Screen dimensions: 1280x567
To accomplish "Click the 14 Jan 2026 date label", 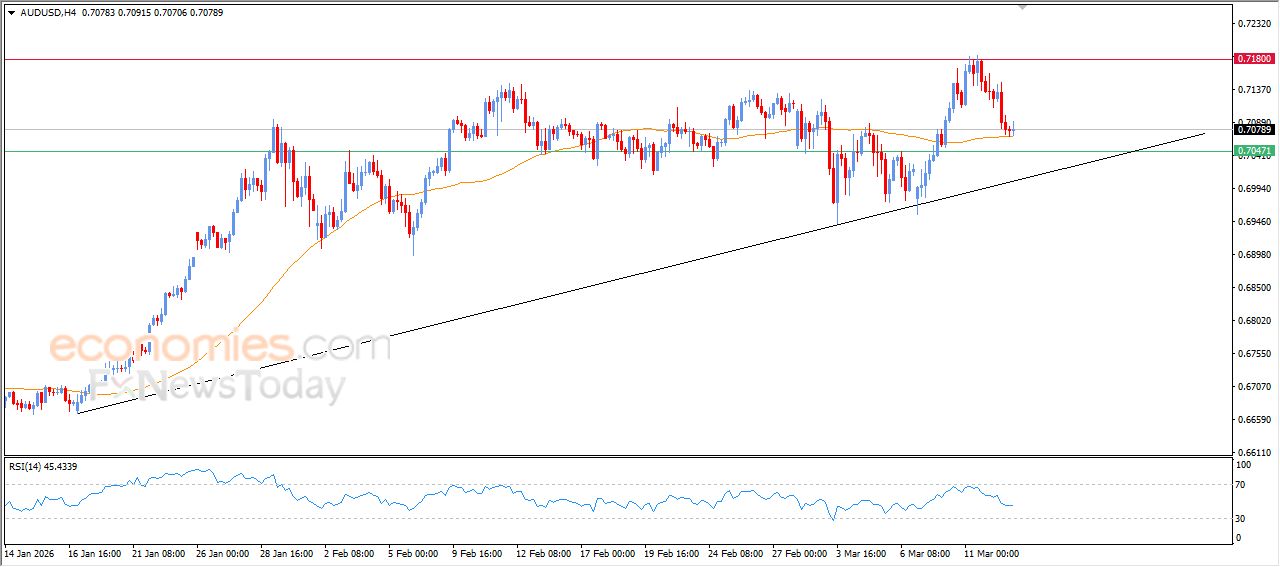I will pos(30,553).
